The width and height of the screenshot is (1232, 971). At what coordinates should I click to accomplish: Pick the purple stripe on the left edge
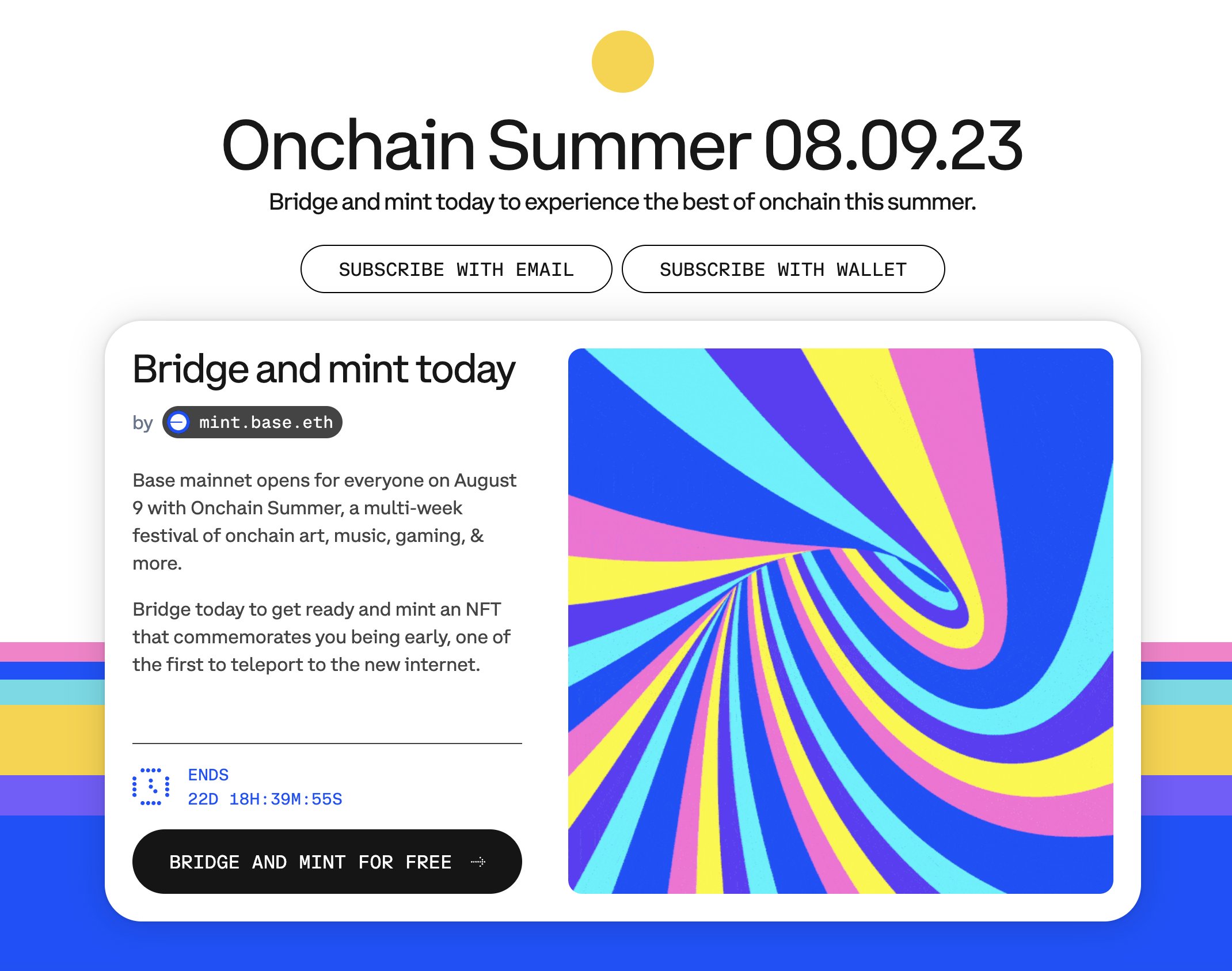[x=52, y=795]
